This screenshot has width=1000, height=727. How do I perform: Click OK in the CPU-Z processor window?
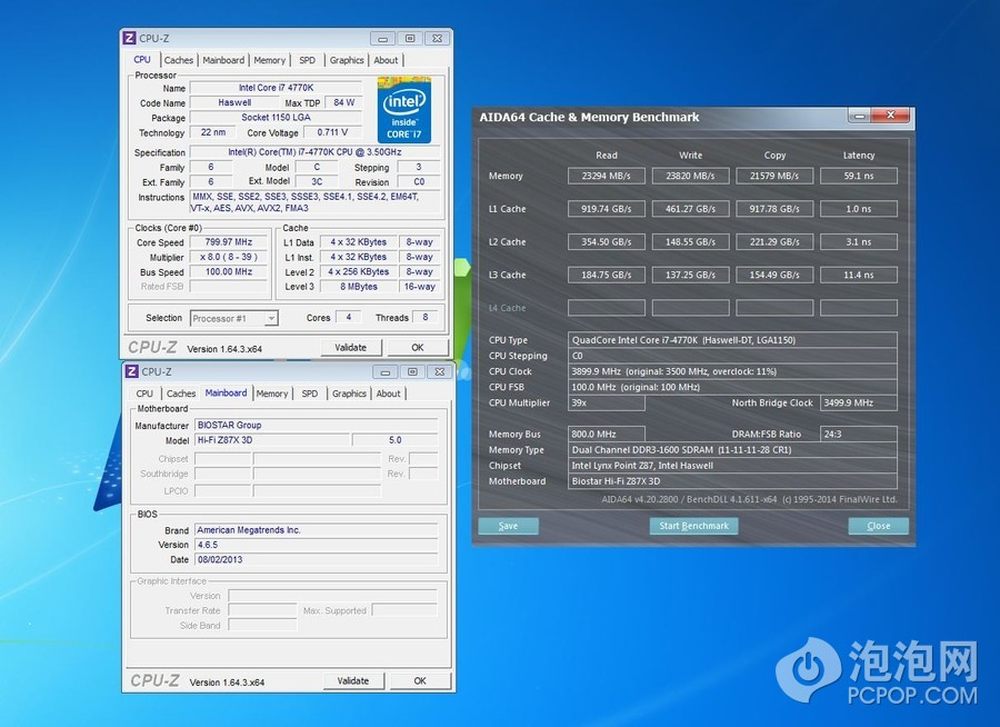tap(418, 348)
